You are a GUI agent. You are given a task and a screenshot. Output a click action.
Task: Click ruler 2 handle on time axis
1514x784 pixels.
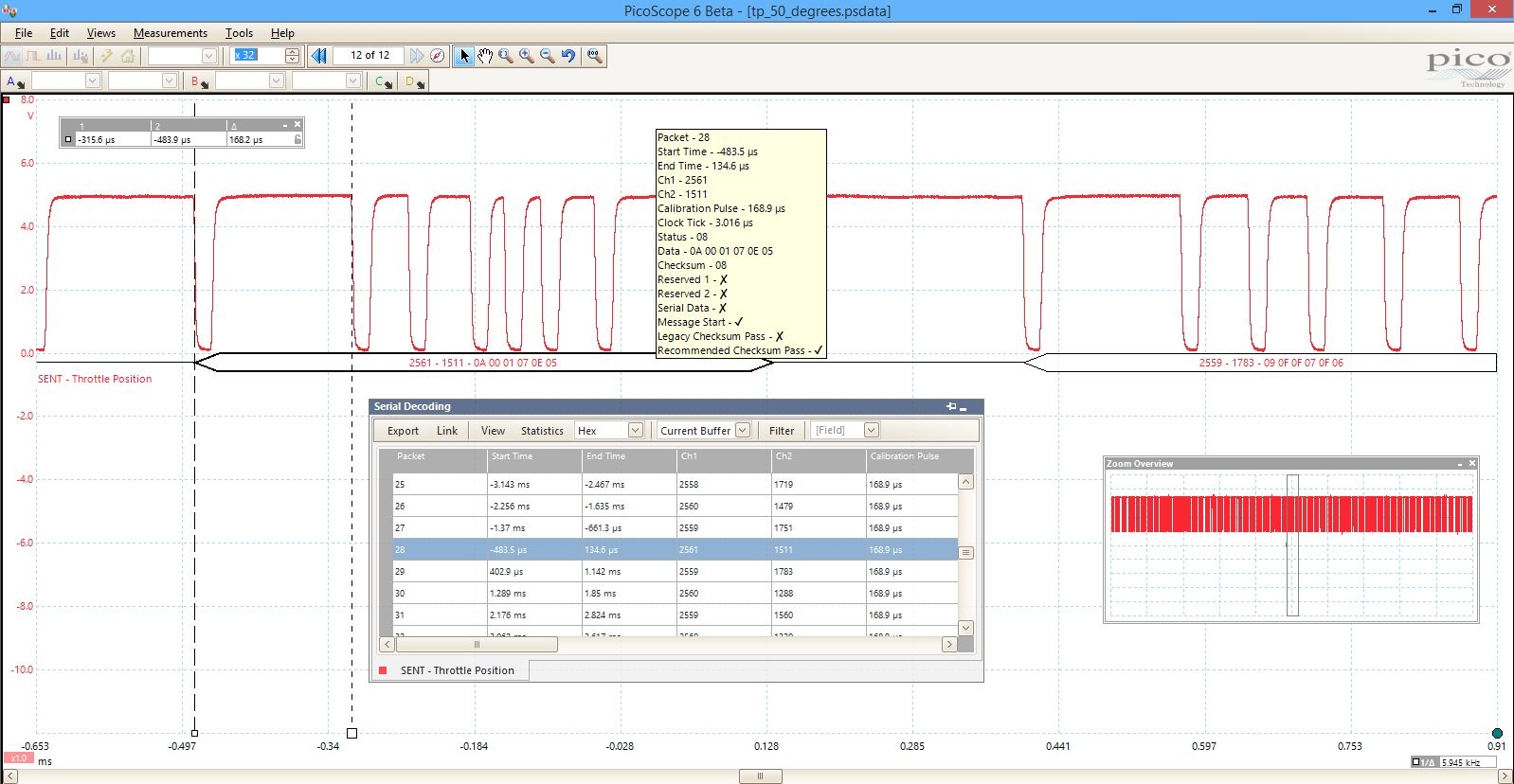pyautogui.click(x=194, y=733)
